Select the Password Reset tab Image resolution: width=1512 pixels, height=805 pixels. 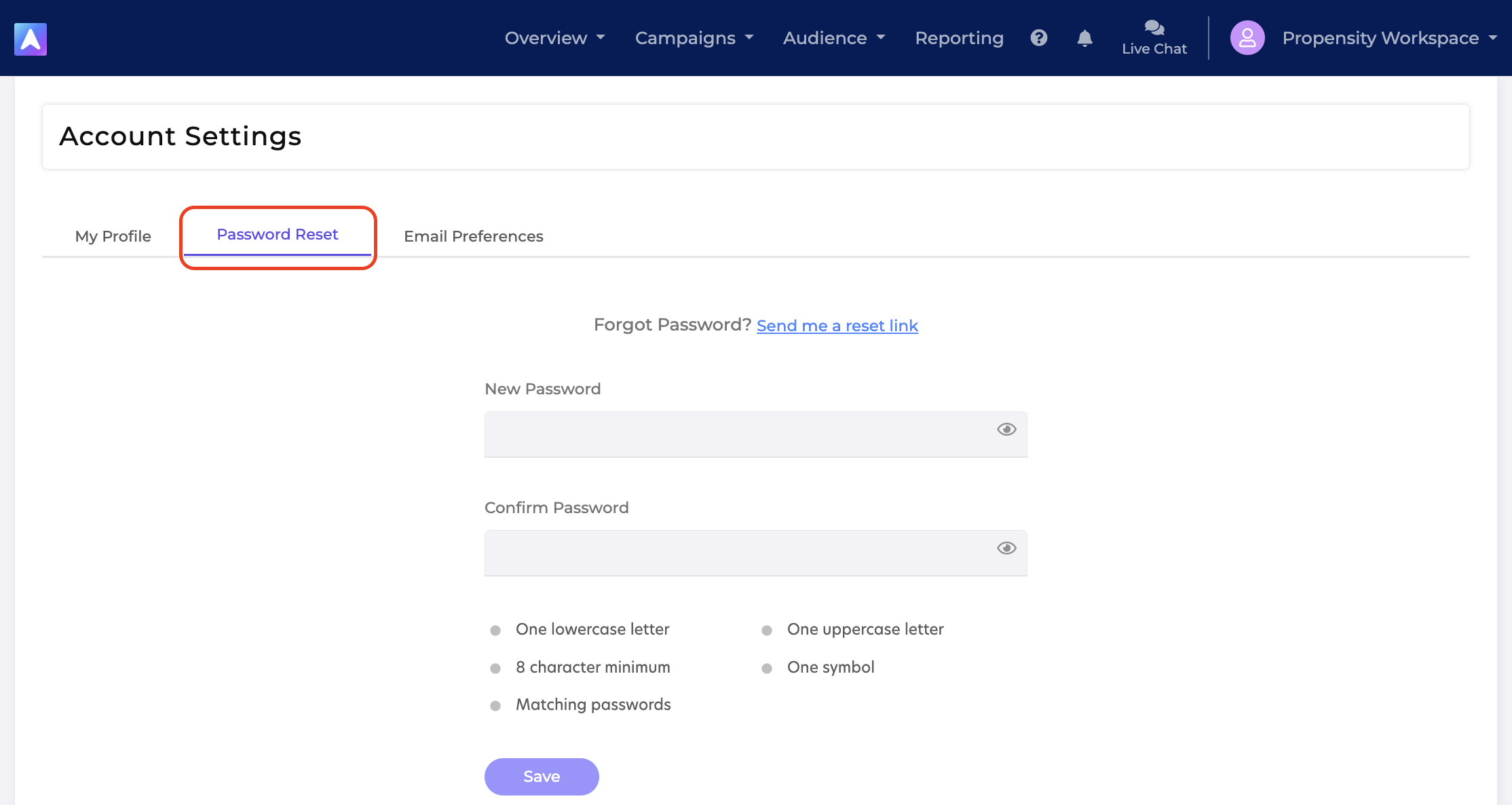point(278,235)
